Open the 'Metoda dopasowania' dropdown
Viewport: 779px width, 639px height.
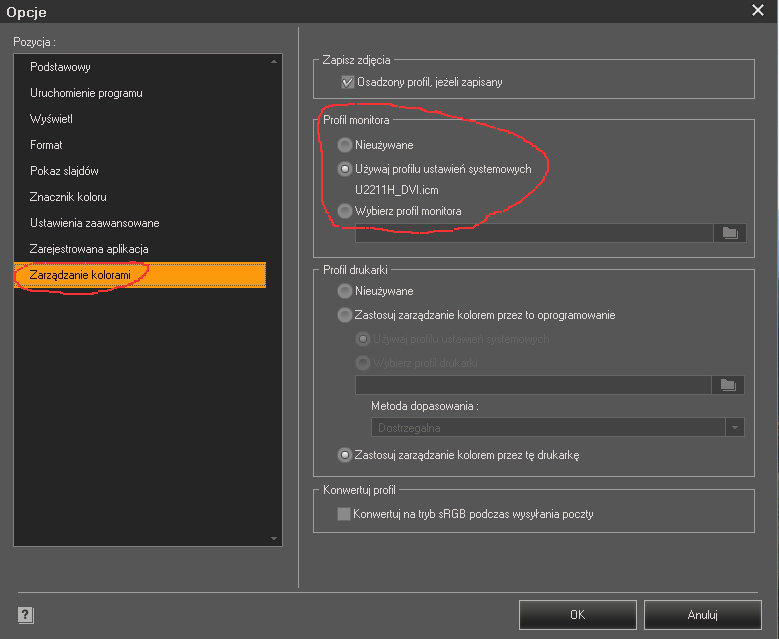[x=736, y=428]
